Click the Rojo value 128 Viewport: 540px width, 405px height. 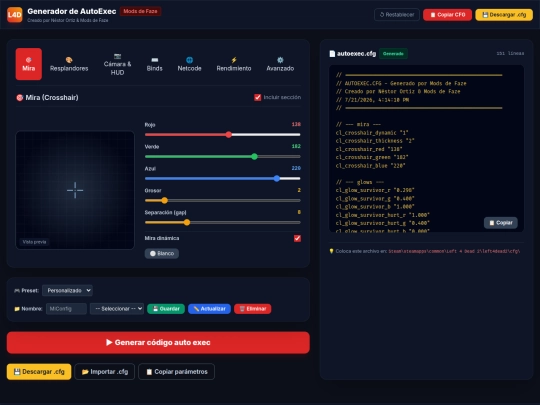[296, 124]
